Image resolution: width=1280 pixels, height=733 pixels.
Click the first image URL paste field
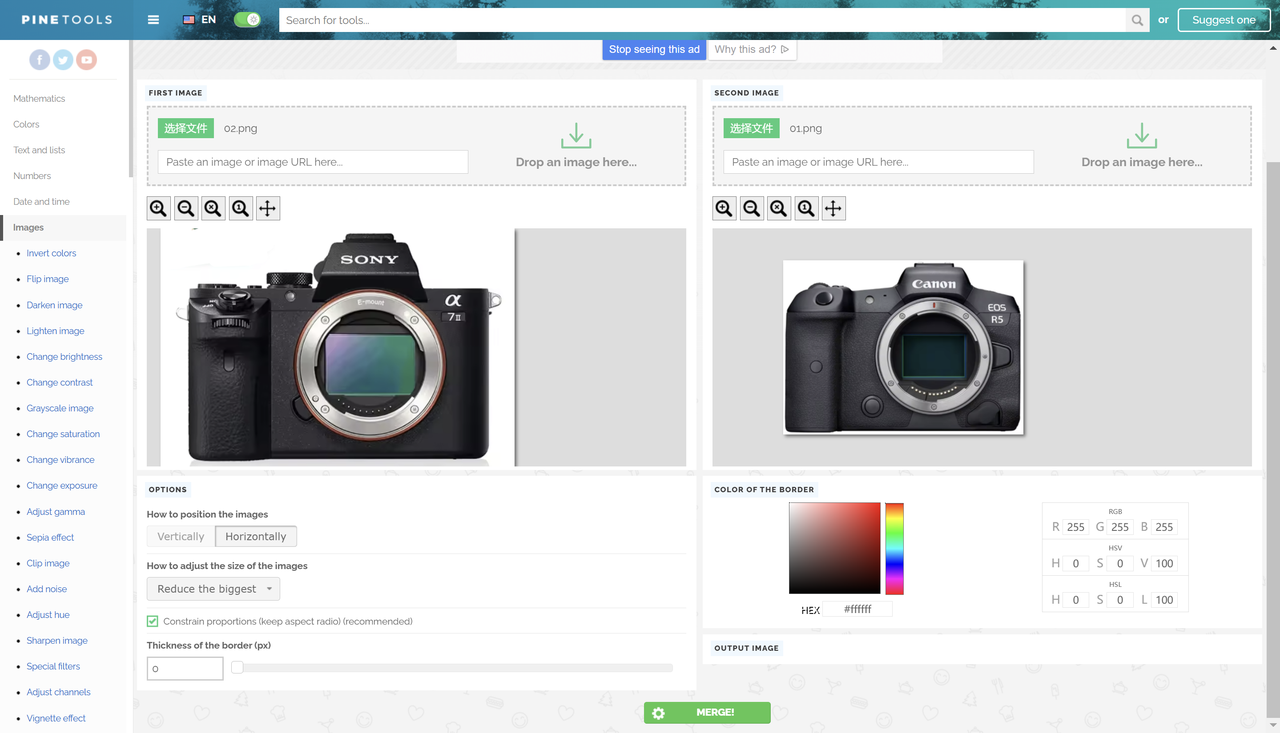pos(313,162)
